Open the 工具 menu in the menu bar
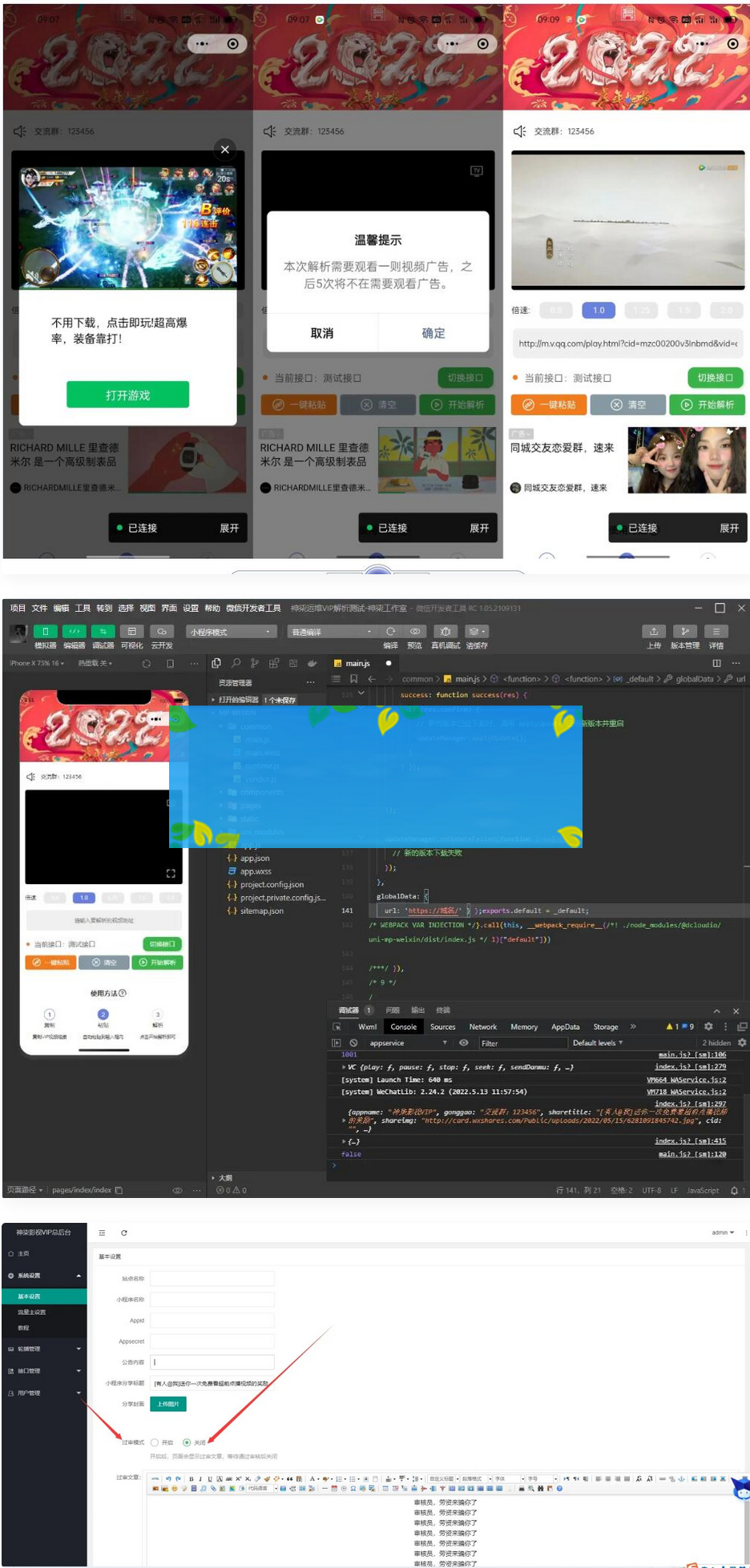Screen dimensions: 750x1568 click(x=83, y=609)
